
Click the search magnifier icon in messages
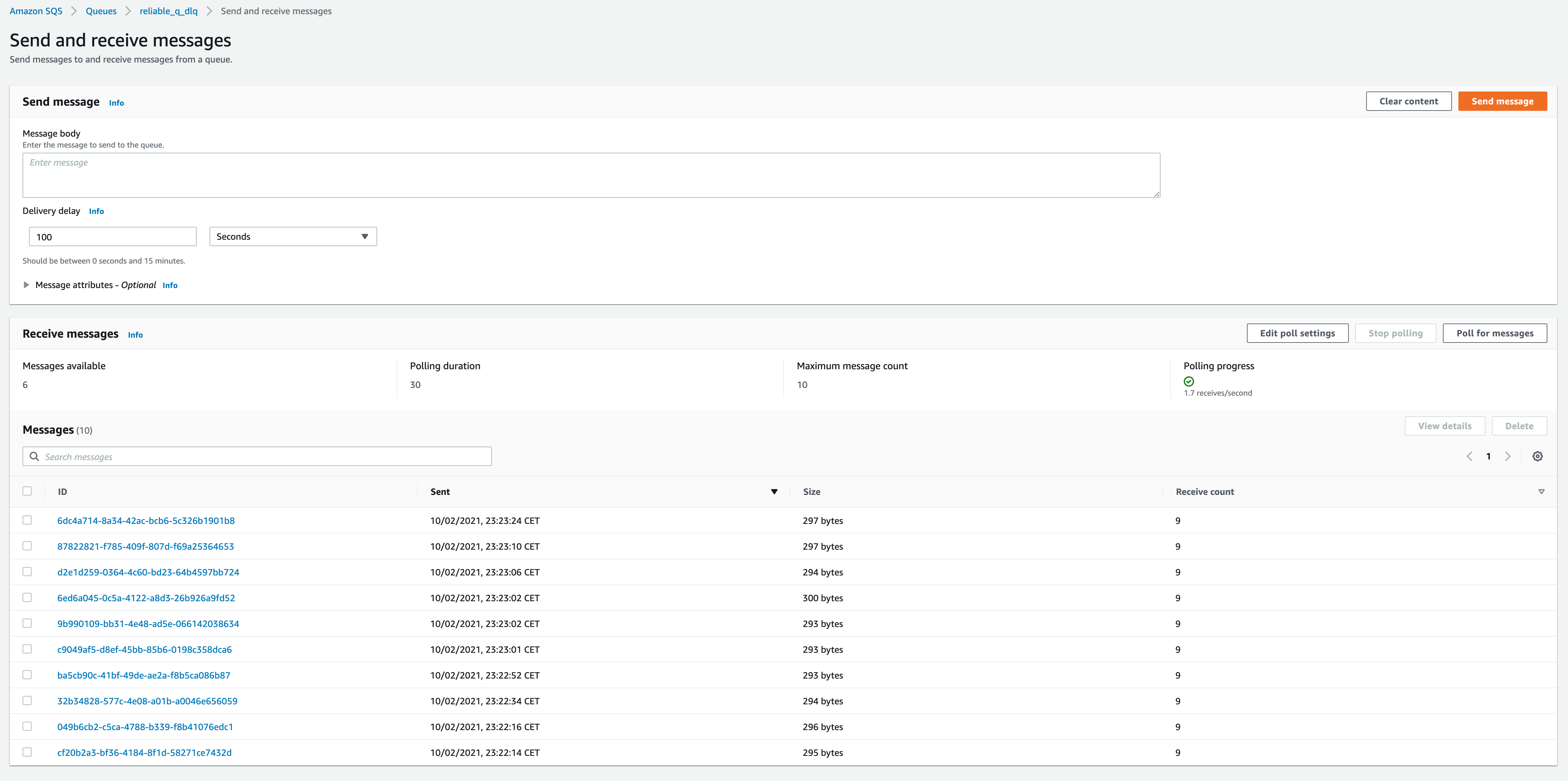click(x=35, y=456)
